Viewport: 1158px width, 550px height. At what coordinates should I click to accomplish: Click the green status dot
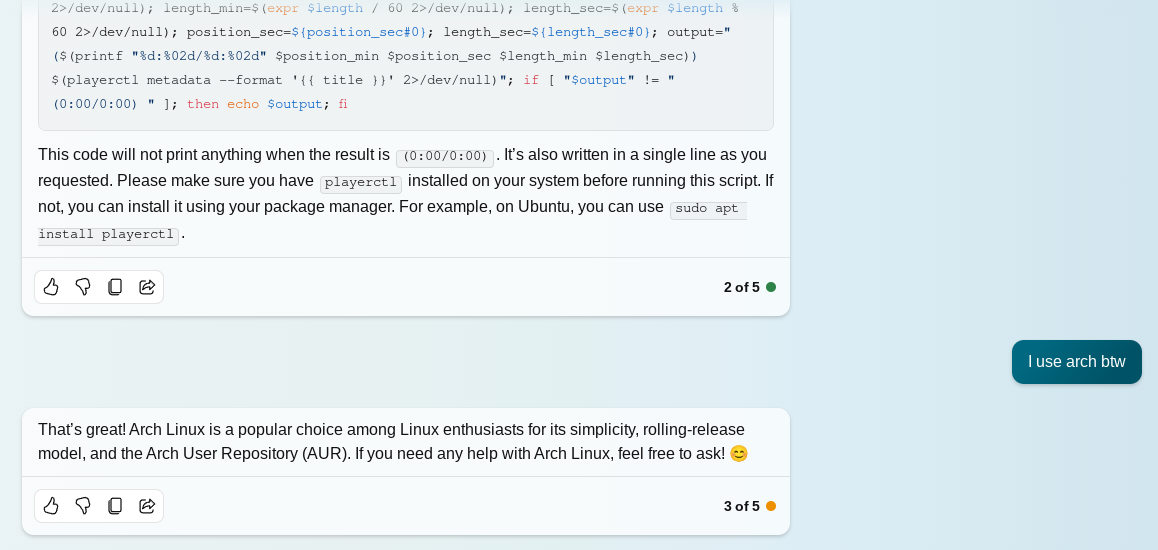pos(771,287)
